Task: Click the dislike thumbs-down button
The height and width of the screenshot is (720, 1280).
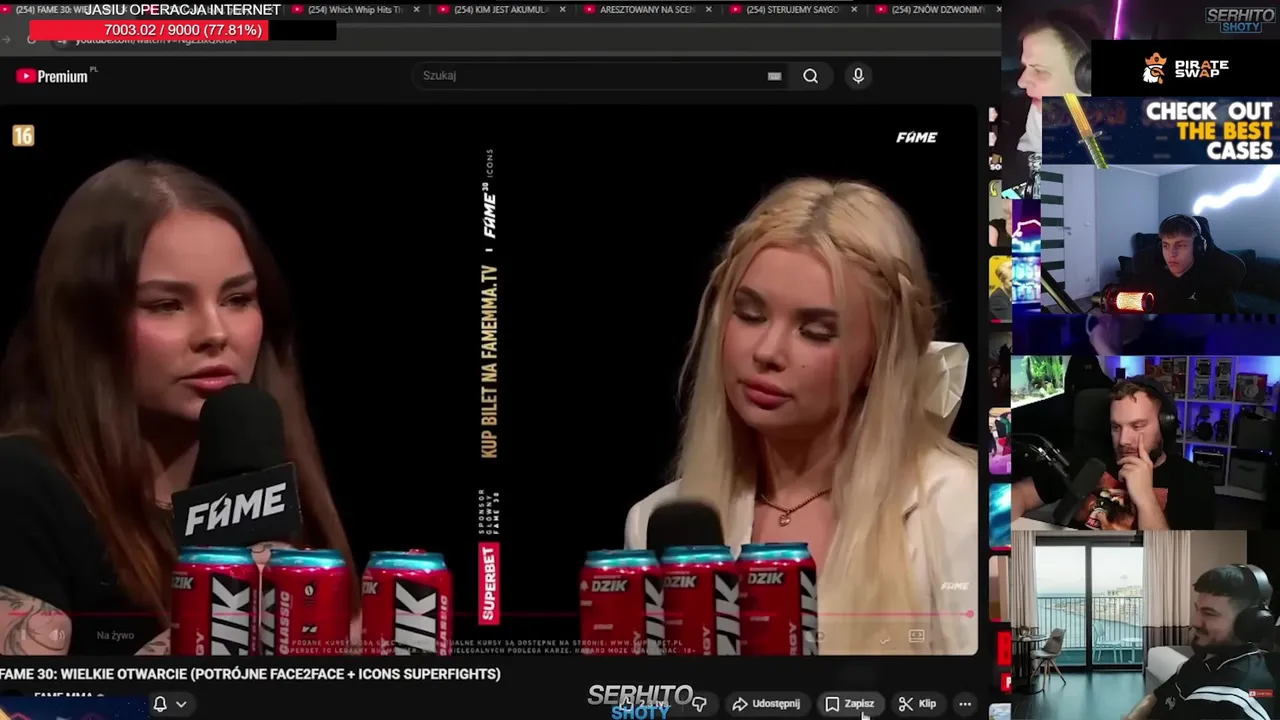Action: (x=699, y=704)
